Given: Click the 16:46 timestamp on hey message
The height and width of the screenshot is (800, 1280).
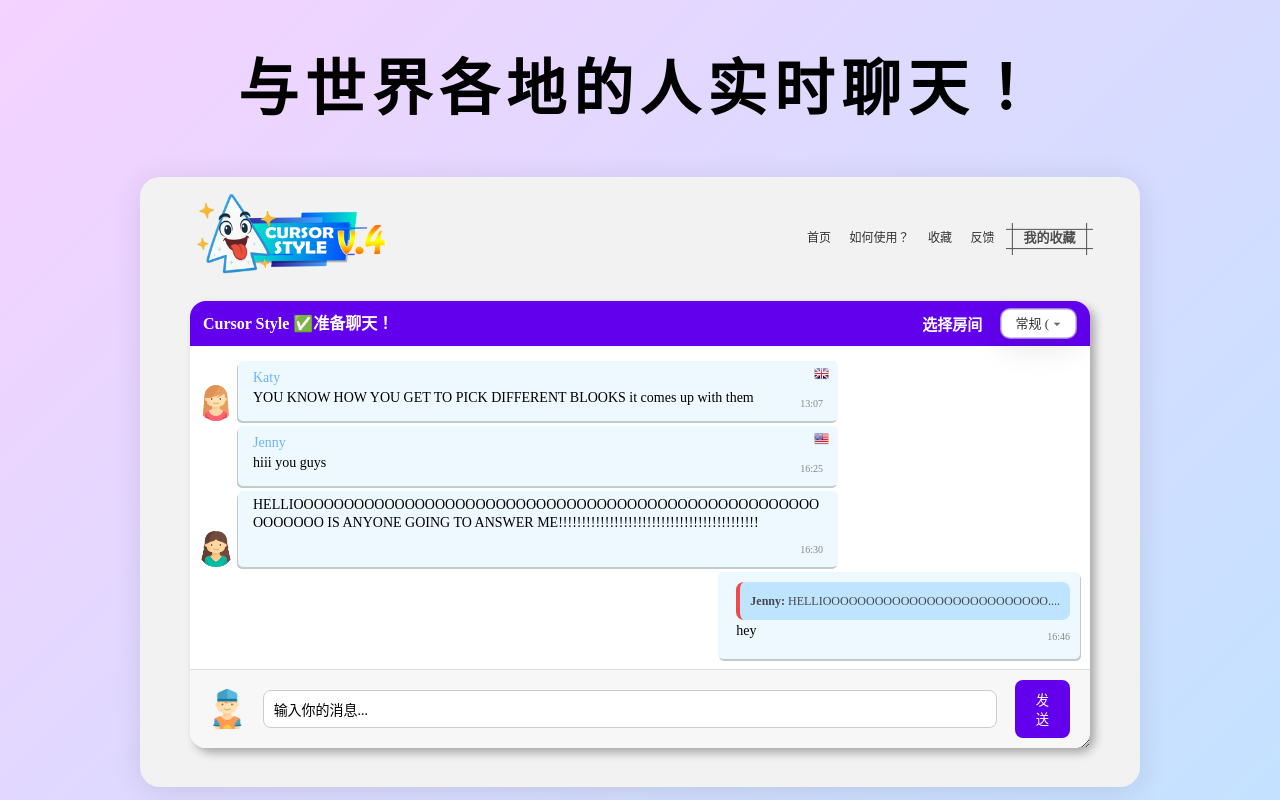Looking at the screenshot, I should coord(1058,636).
